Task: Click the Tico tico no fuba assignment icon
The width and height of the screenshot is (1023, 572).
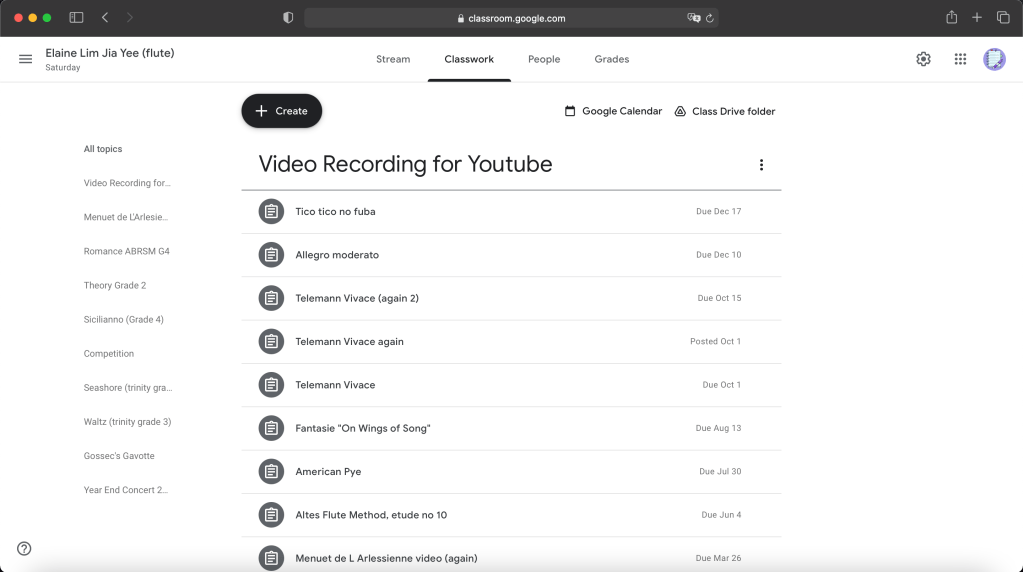Action: pyautogui.click(x=271, y=212)
